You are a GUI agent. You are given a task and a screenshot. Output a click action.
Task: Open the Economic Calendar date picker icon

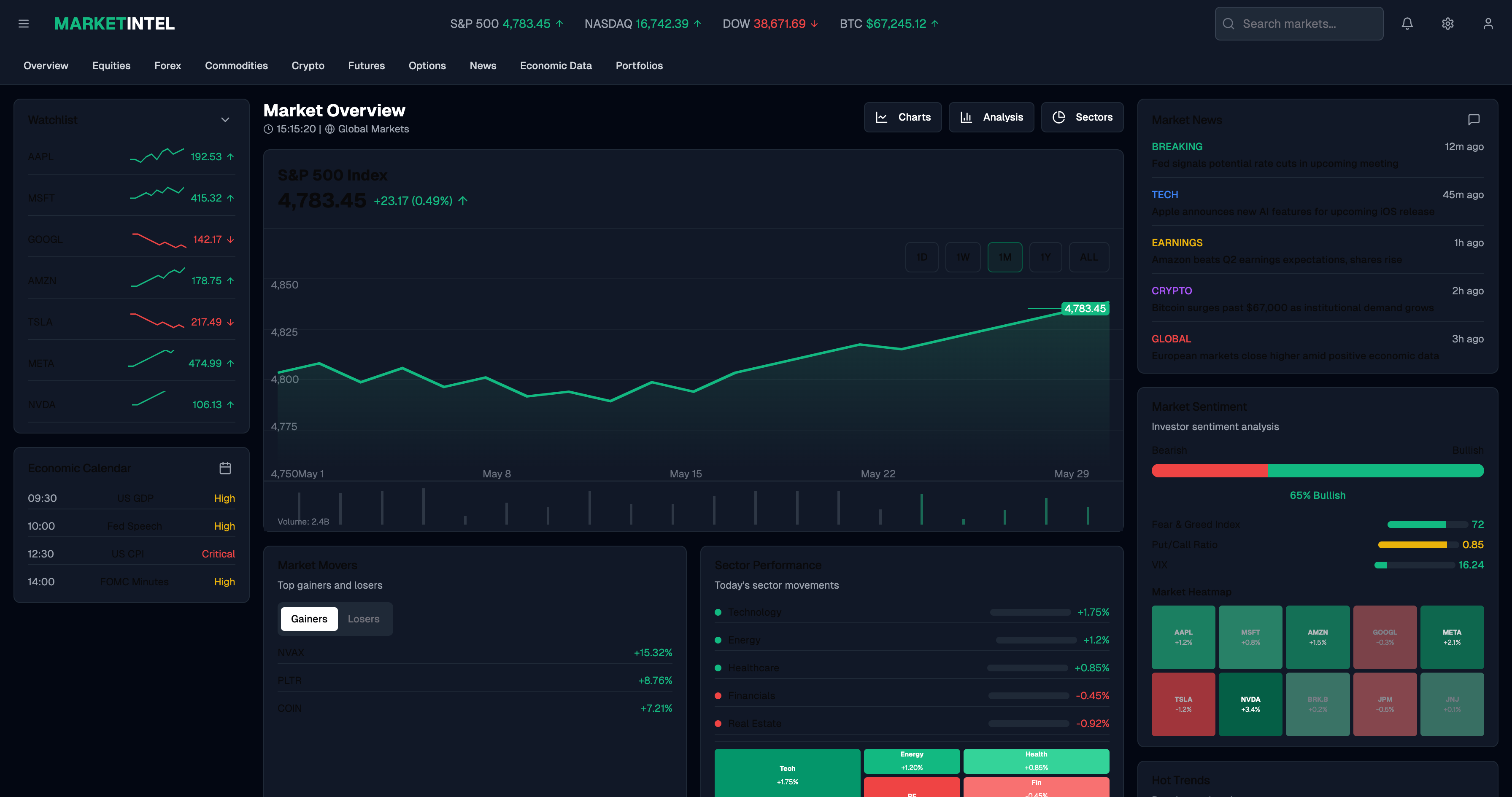coord(225,468)
